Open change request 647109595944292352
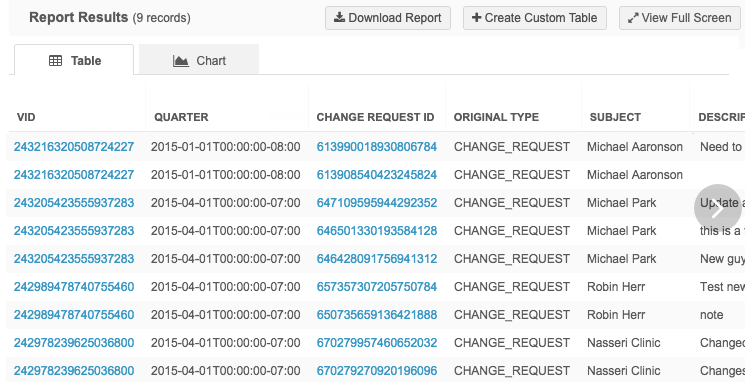The image size is (745, 382). click(x=377, y=203)
